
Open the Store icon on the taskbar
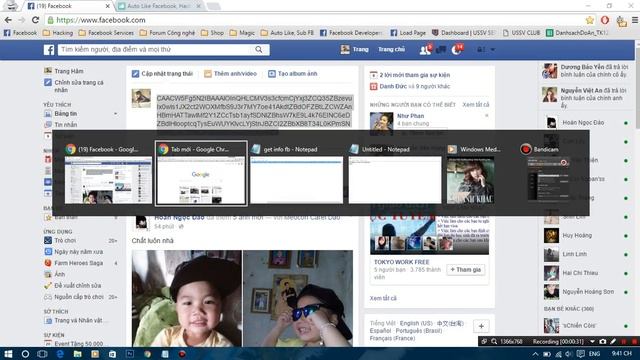click(112, 354)
